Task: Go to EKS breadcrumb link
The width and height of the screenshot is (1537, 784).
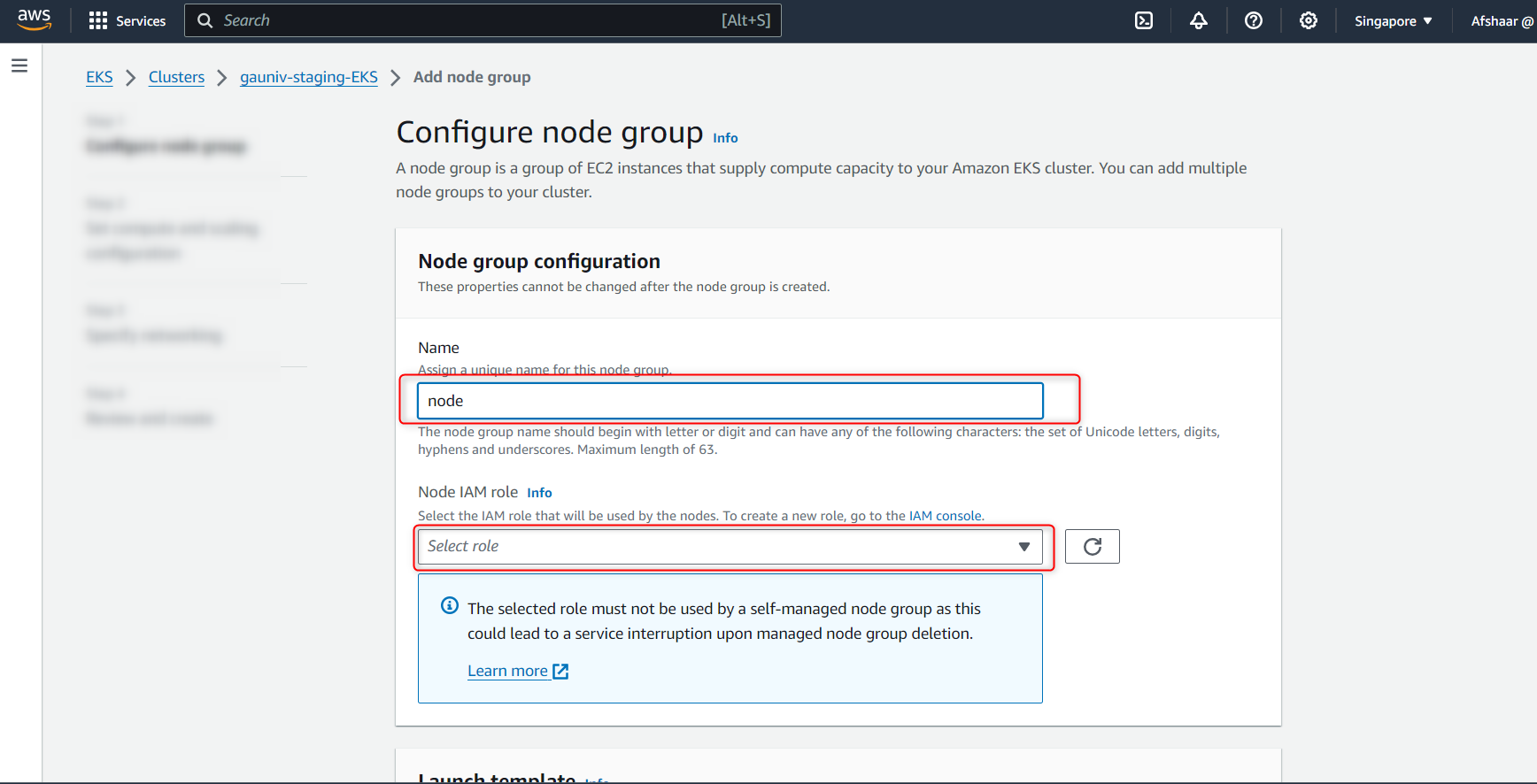Action: (99, 77)
